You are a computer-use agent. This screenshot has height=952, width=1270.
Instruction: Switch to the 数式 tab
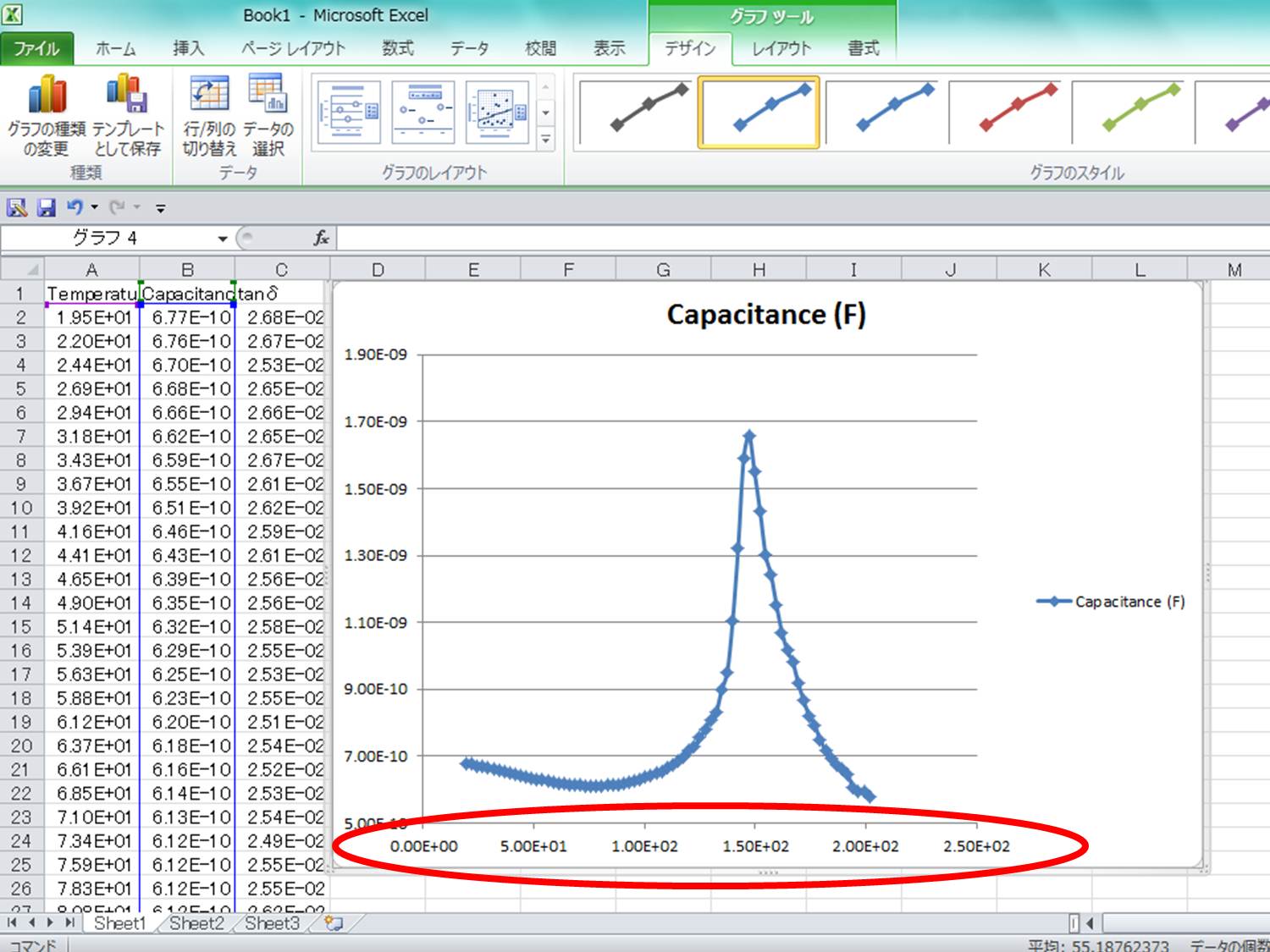point(397,48)
